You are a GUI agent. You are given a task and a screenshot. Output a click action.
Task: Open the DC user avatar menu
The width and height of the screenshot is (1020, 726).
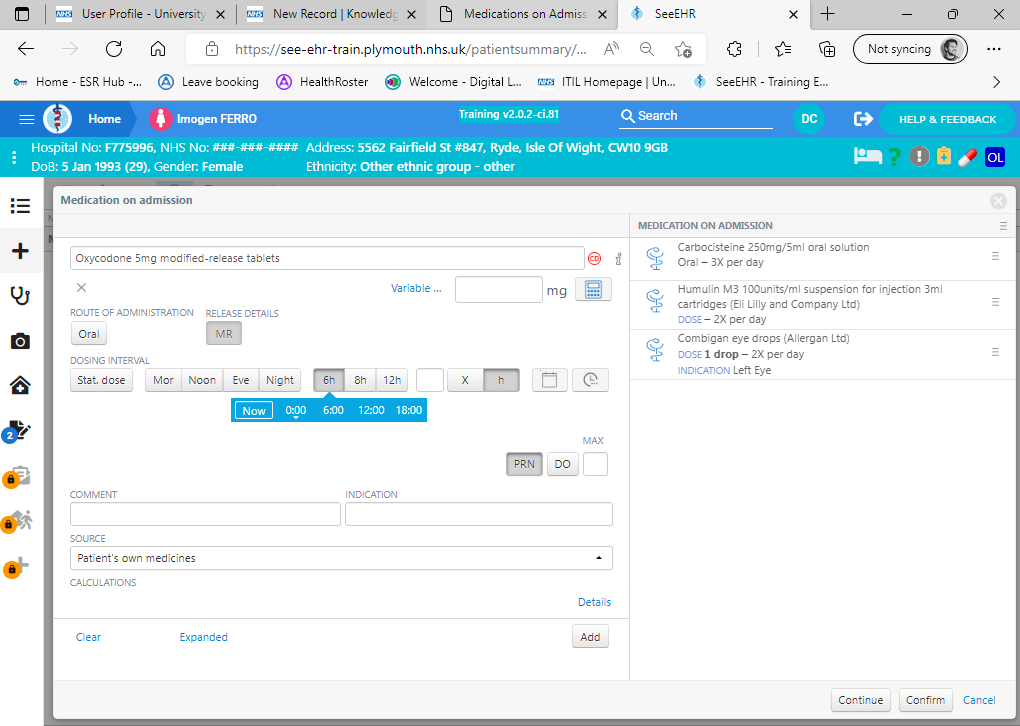pos(809,119)
